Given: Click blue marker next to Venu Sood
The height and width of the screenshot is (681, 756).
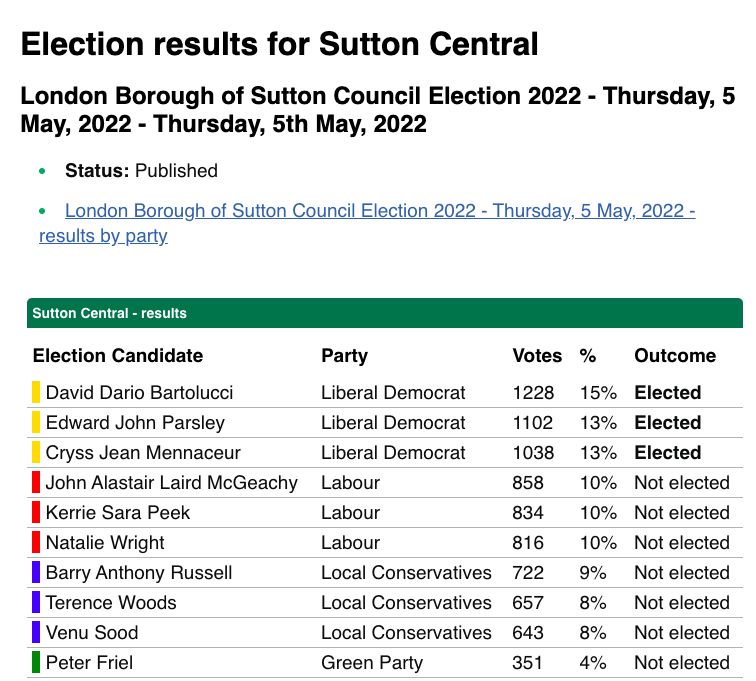Looking at the screenshot, I should [x=36, y=632].
